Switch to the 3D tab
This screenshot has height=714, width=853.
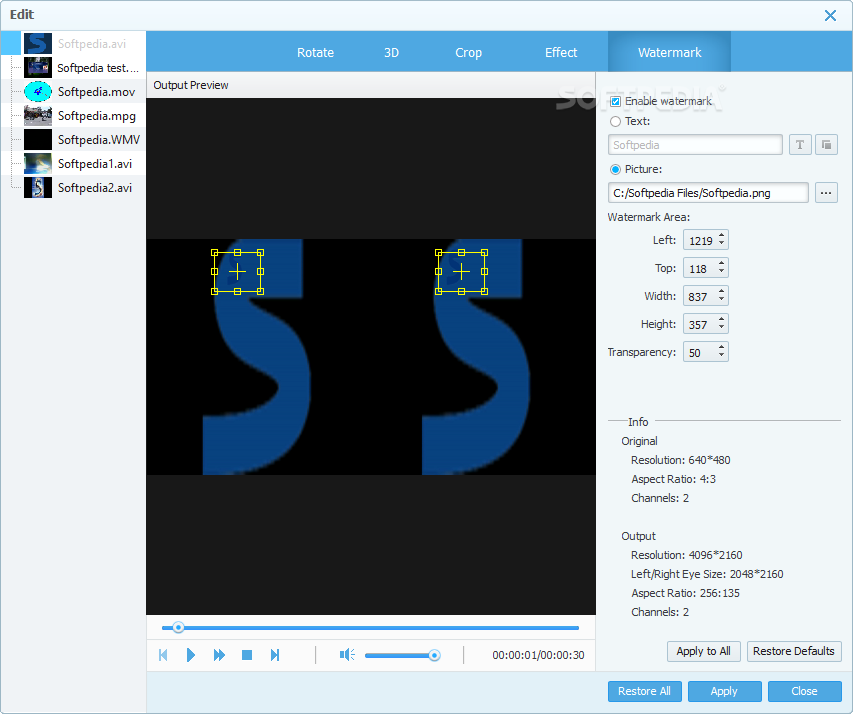tap(392, 52)
